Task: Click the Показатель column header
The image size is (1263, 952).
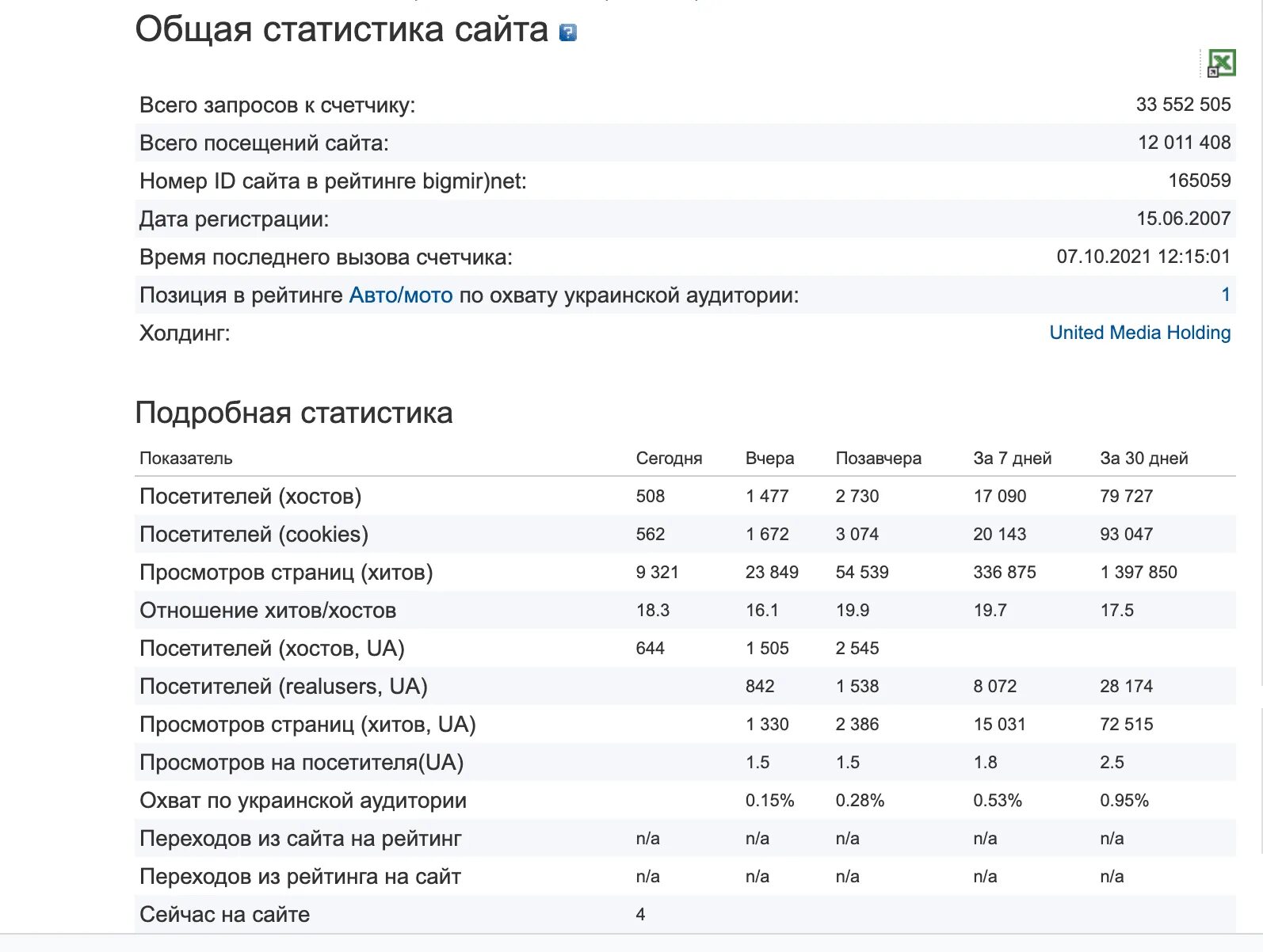Action: 186,458
